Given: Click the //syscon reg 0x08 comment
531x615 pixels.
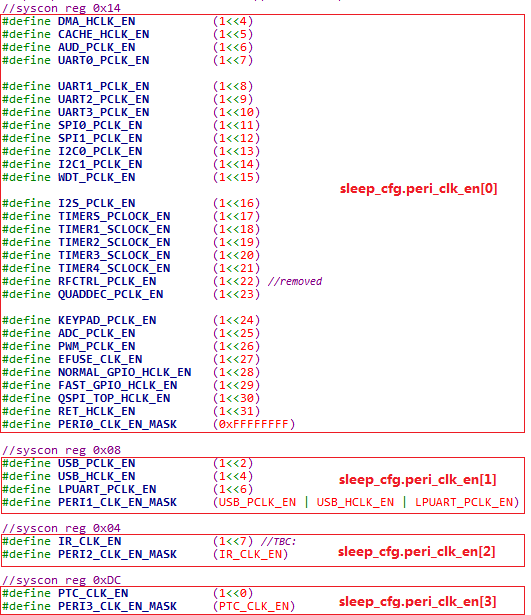Looking at the screenshot, I should coord(62,450).
